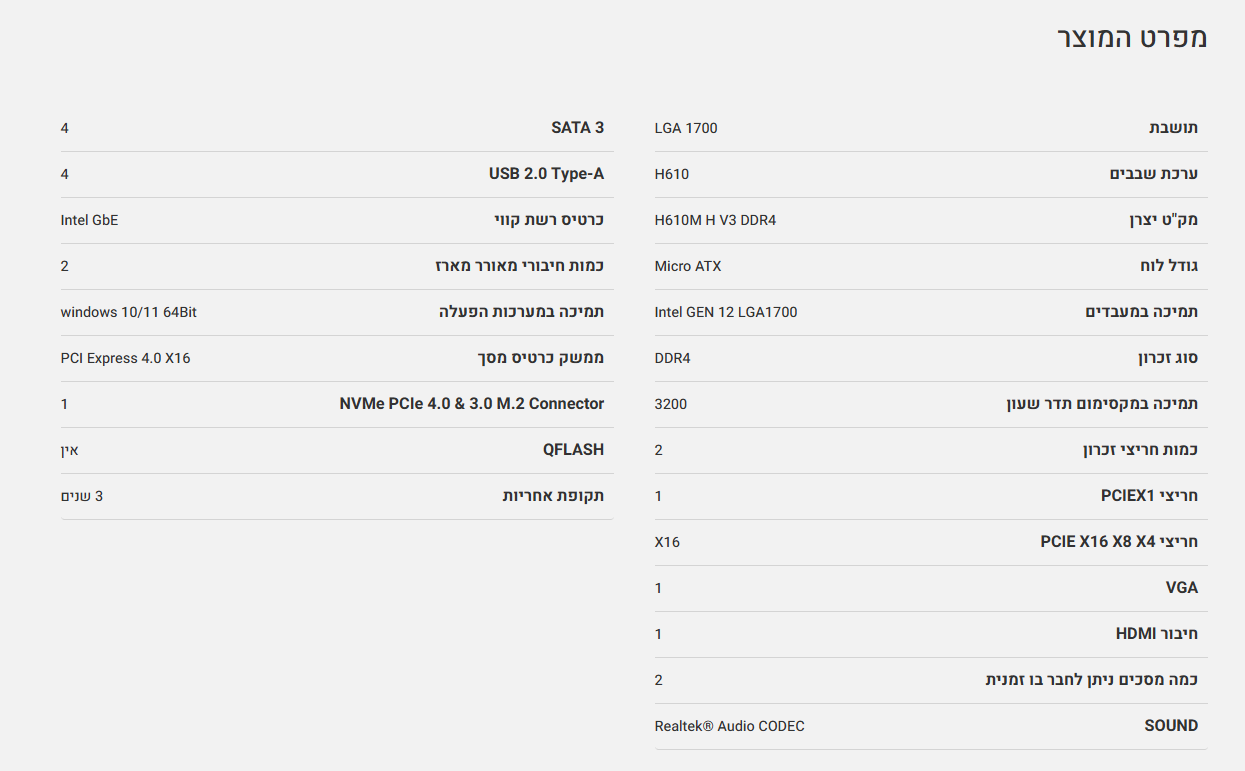Click the "SATA 3" spec label
The width and height of the screenshot is (1245, 771).
(x=577, y=128)
